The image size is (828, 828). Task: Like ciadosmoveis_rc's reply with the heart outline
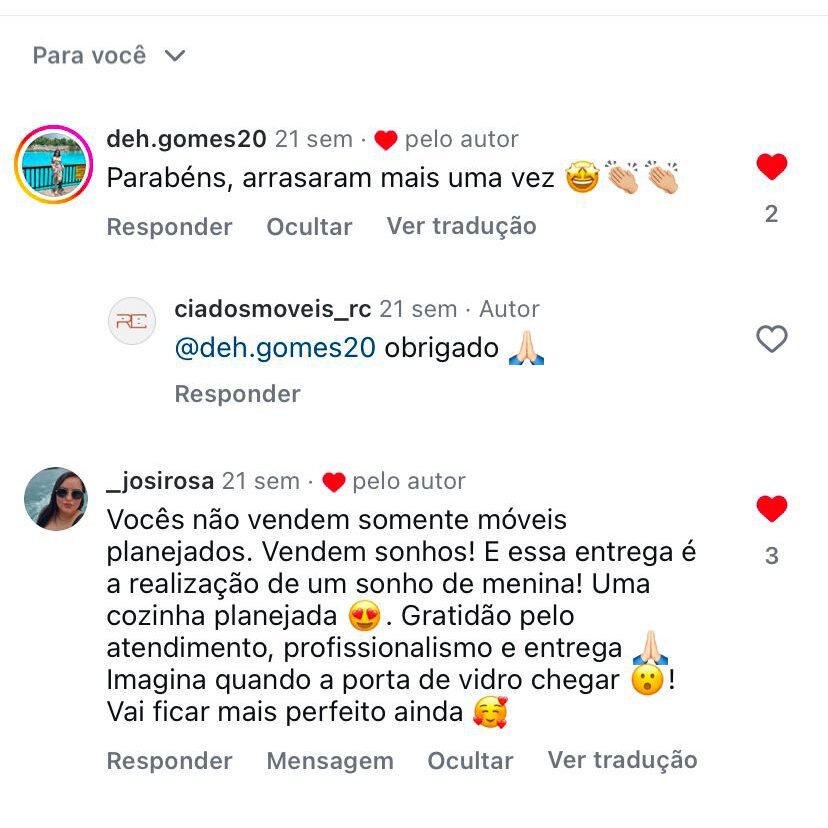click(x=771, y=338)
